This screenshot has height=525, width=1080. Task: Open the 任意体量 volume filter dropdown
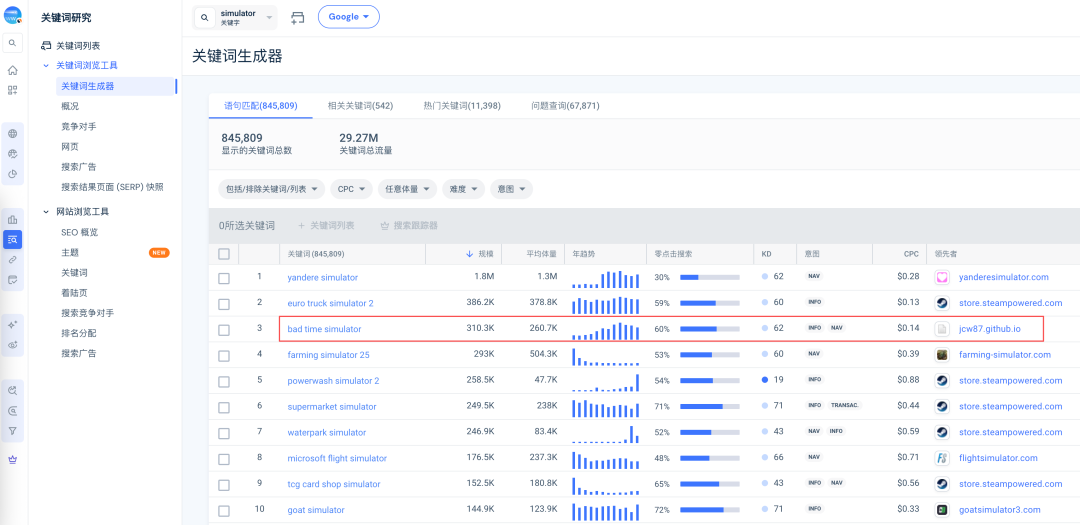(x=407, y=189)
